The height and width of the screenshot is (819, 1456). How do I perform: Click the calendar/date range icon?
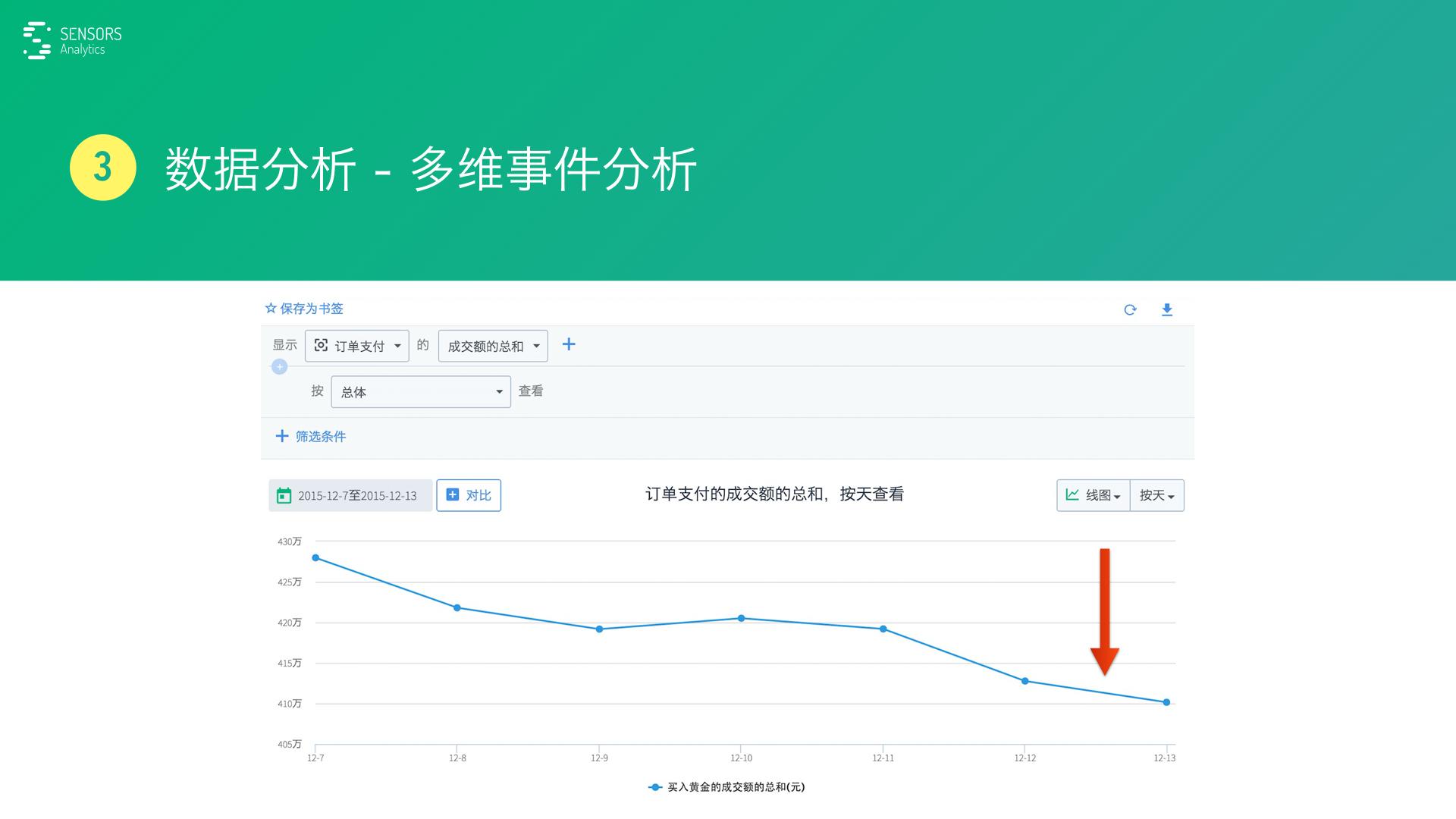pos(283,493)
